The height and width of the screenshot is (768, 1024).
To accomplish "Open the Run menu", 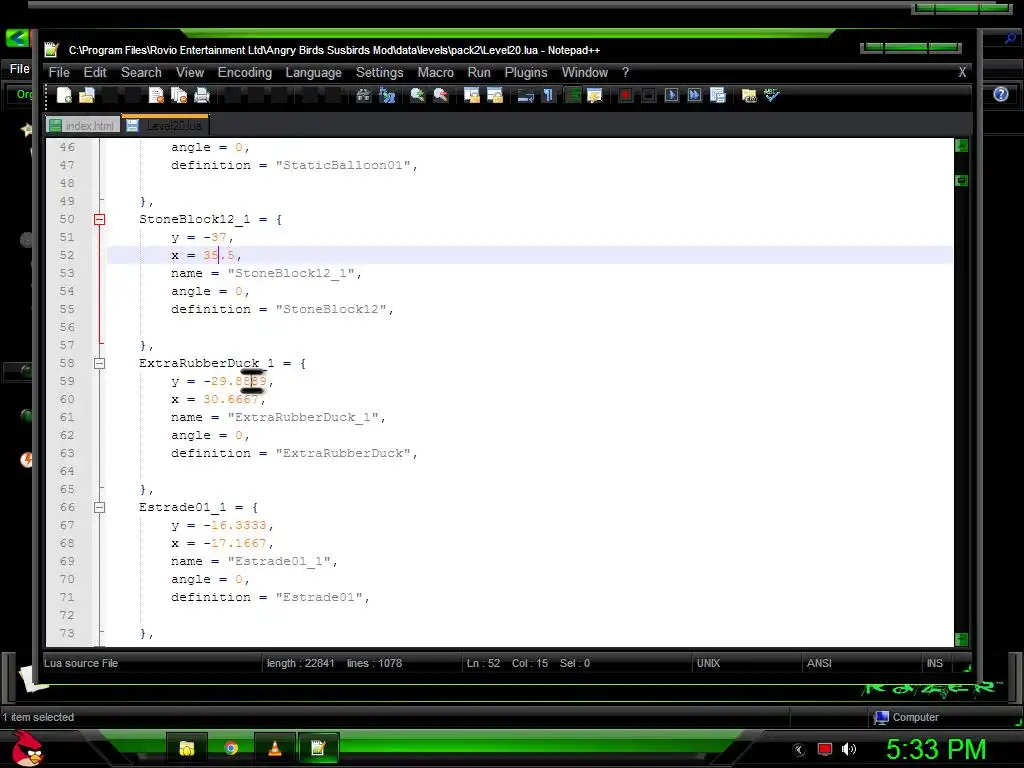I will coord(479,72).
